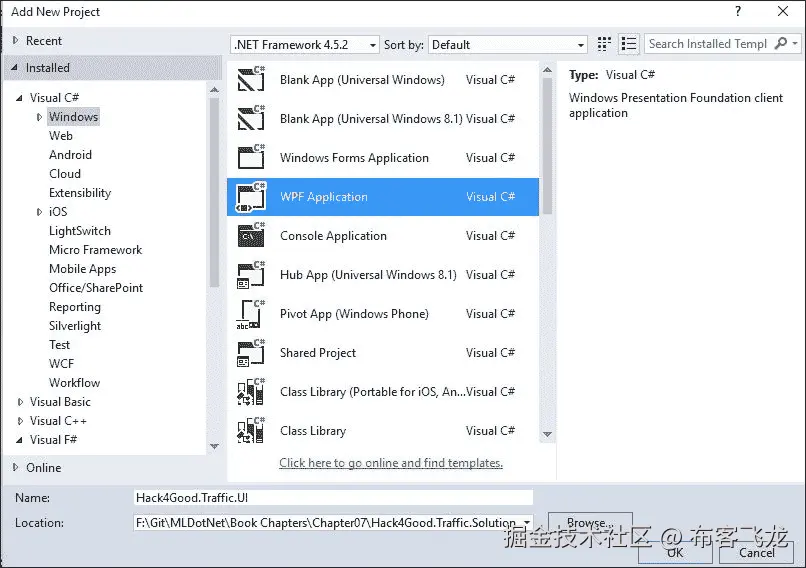The width and height of the screenshot is (806, 568).
Task: Focus the Search Installed Templates box
Action: pos(708,44)
